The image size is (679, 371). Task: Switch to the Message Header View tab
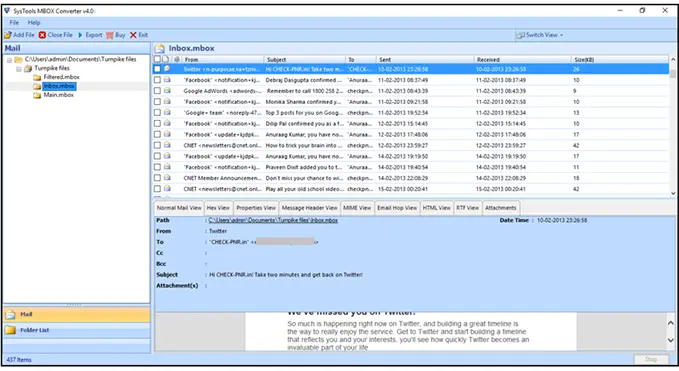[310, 208]
